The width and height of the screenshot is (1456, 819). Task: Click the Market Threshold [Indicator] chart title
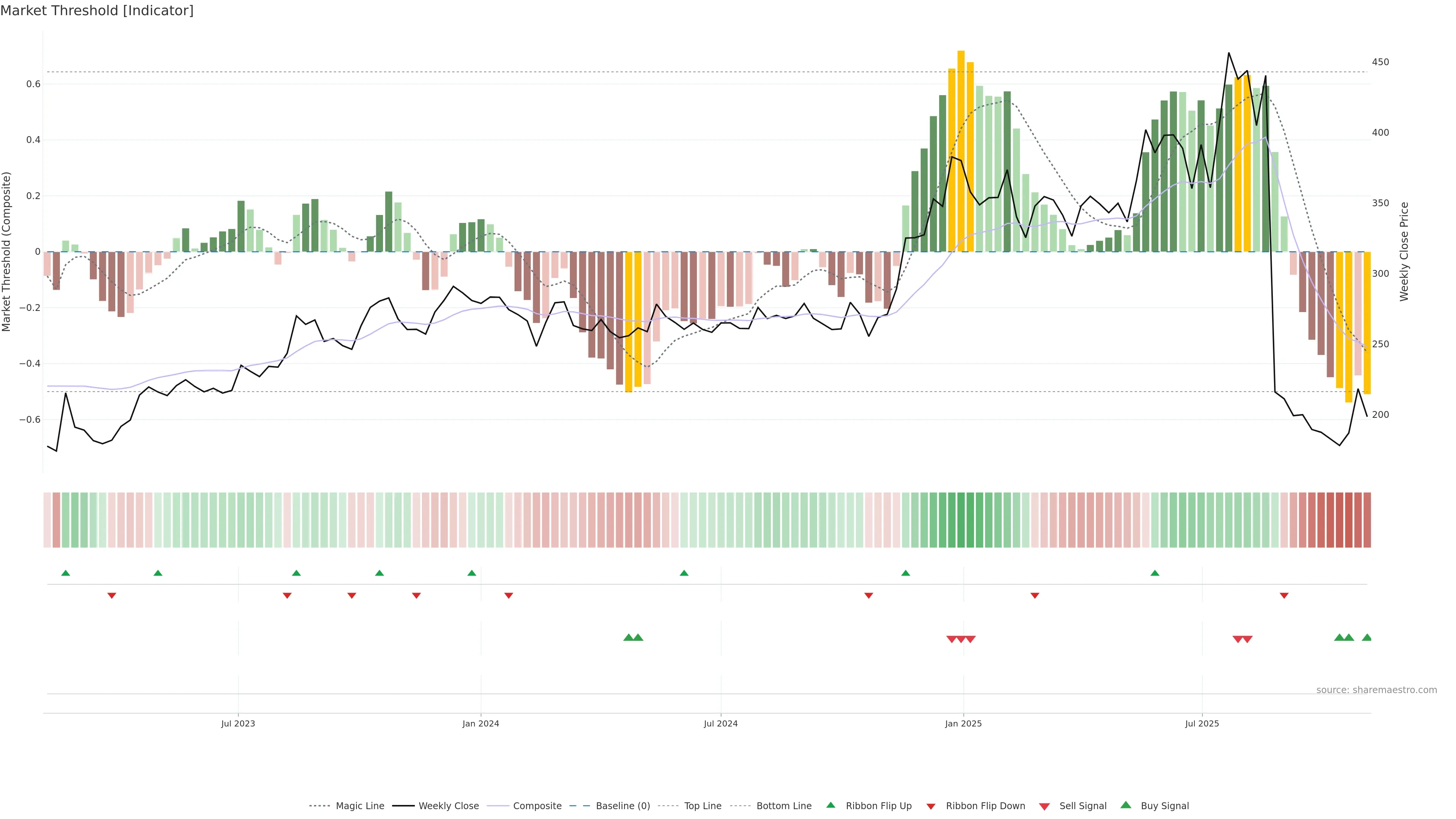pos(97,11)
